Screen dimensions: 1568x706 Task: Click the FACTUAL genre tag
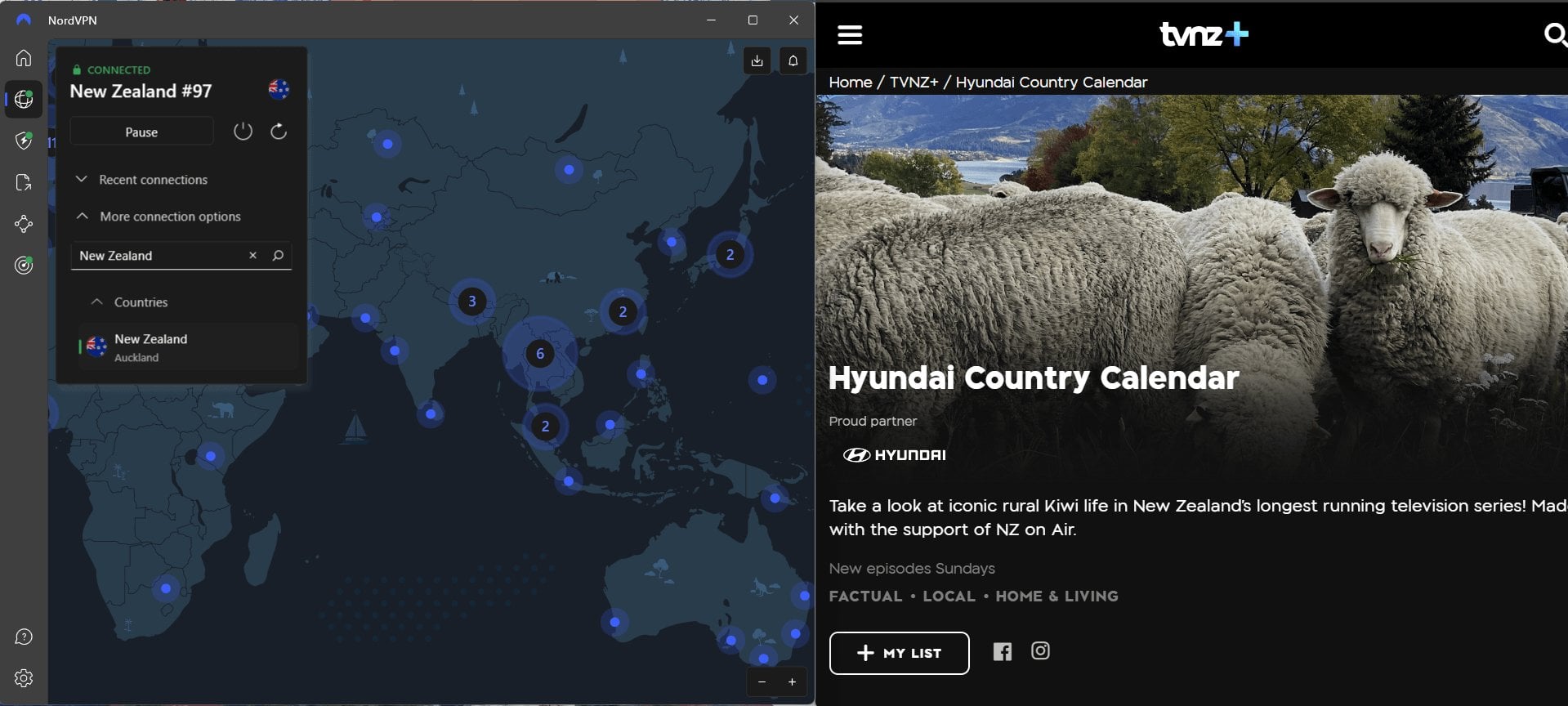[x=865, y=597]
